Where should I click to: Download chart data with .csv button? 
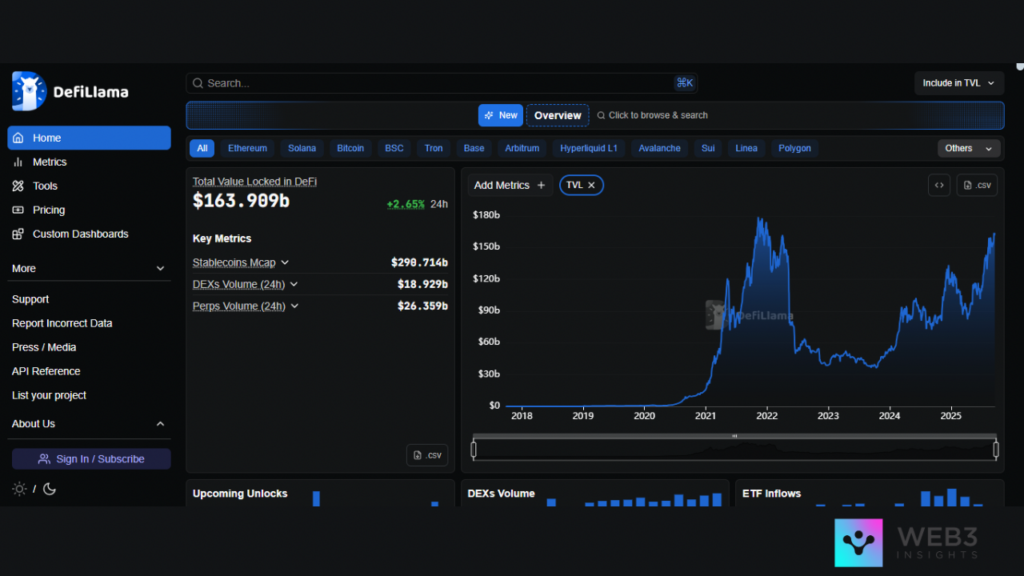(x=977, y=185)
